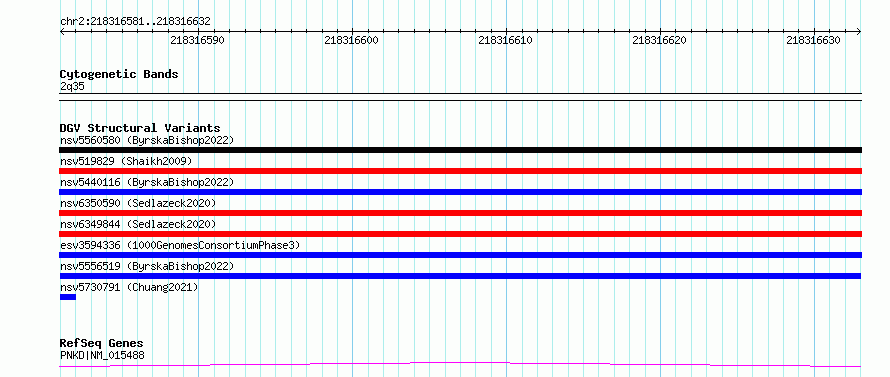Open variant esv3594336 (1000GenomesConsortiumPhase3) label
Image resolution: width=890 pixels, height=377 pixels.
180,245
